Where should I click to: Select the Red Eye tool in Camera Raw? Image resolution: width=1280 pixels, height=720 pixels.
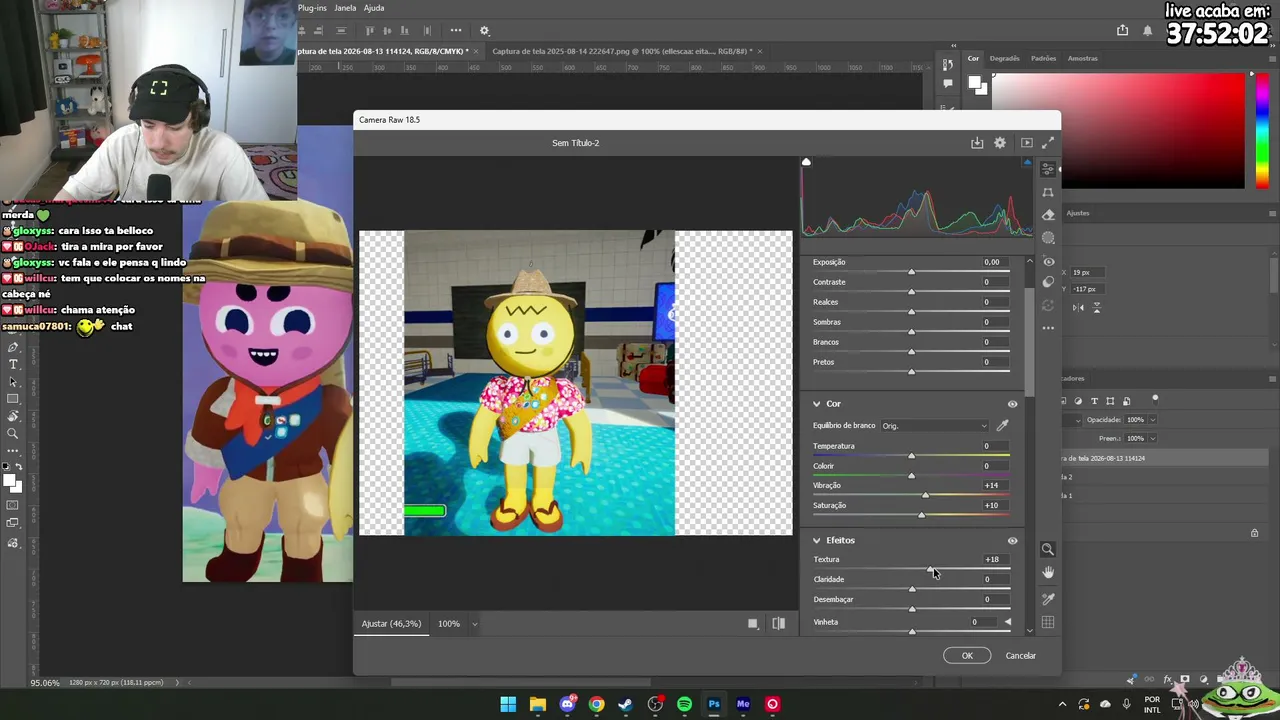(x=1048, y=261)
